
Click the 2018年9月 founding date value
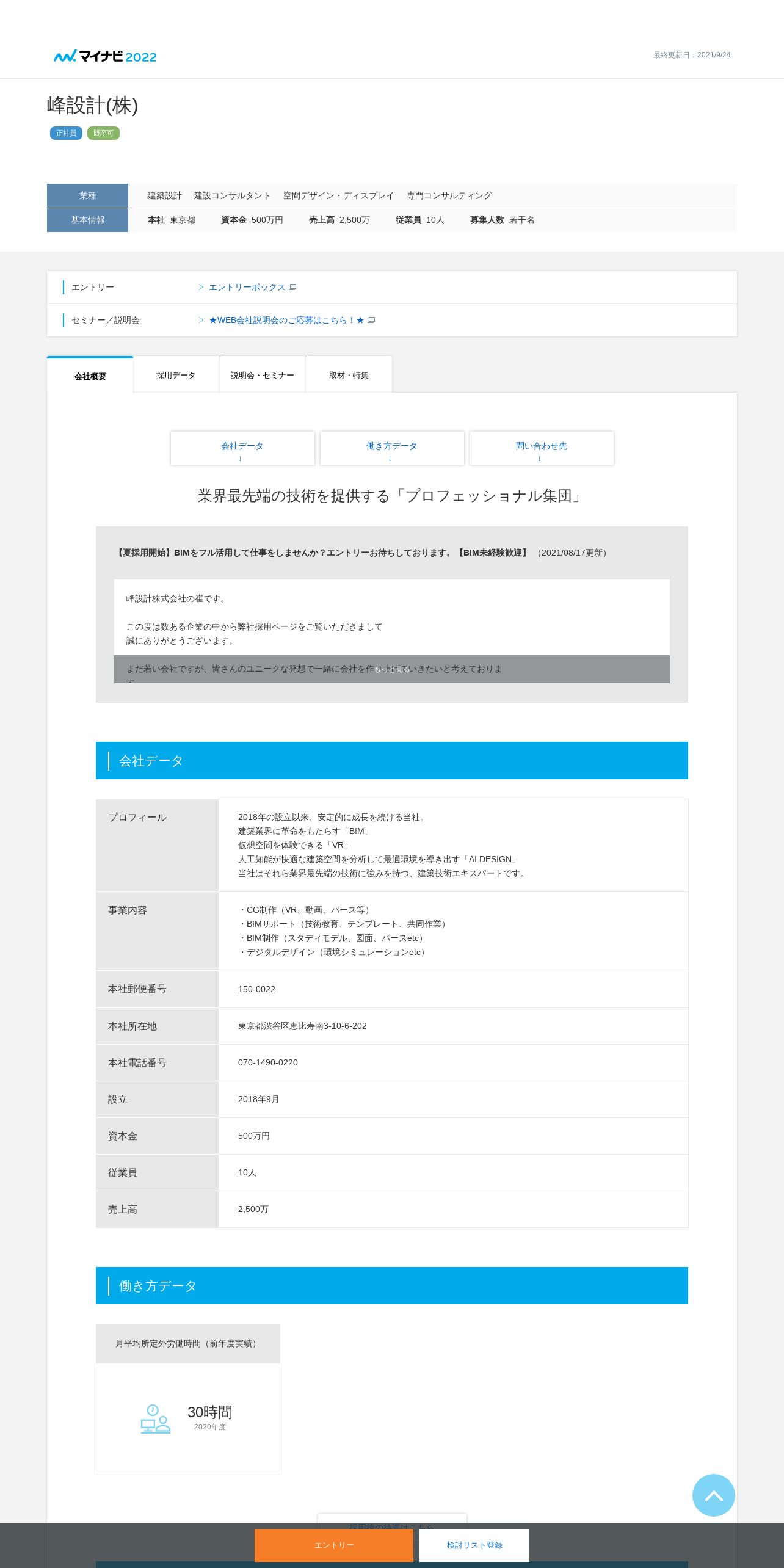[258, 1099]
